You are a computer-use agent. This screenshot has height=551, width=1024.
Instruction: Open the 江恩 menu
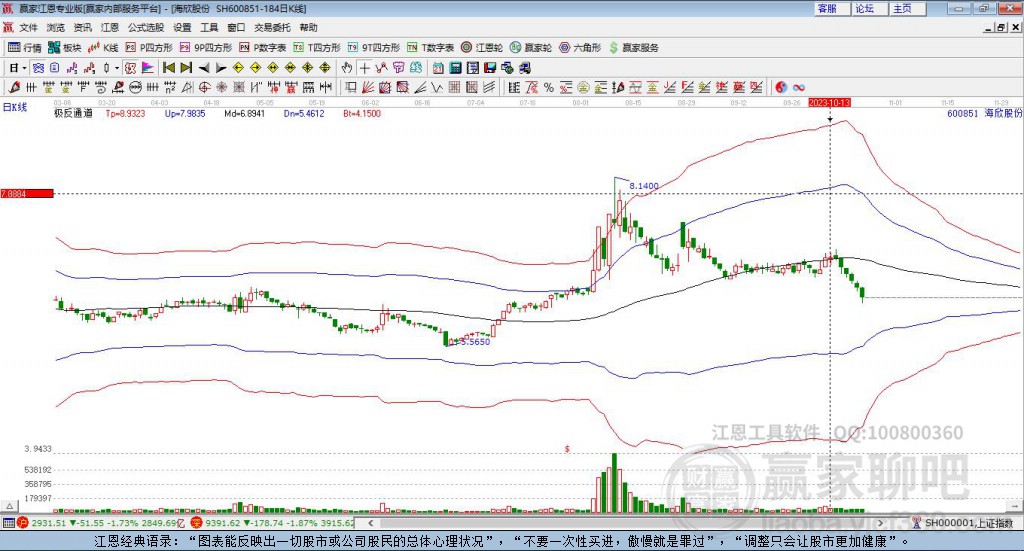point(110,27)
